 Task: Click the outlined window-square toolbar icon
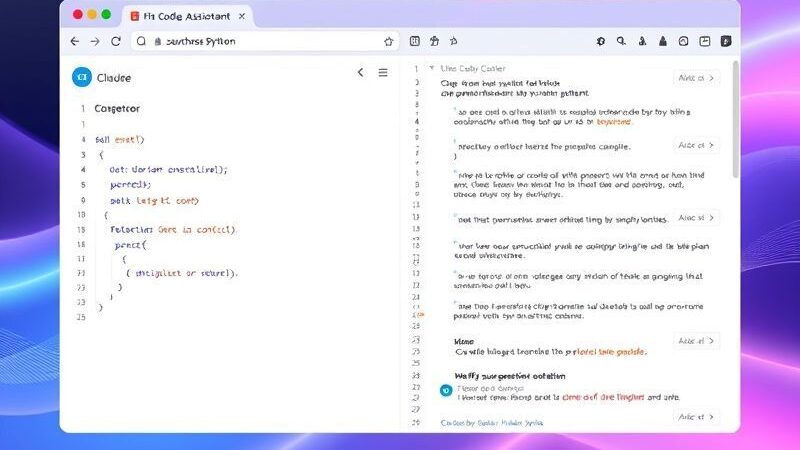coord(705,41)
